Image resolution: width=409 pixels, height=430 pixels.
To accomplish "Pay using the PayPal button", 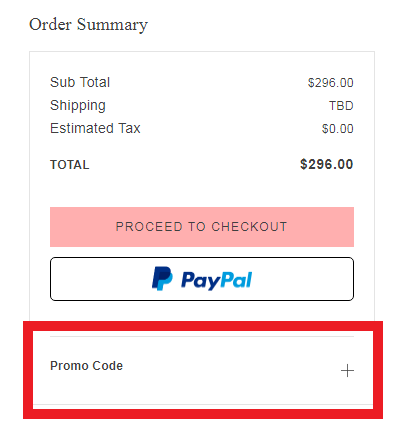I will 202,279.
